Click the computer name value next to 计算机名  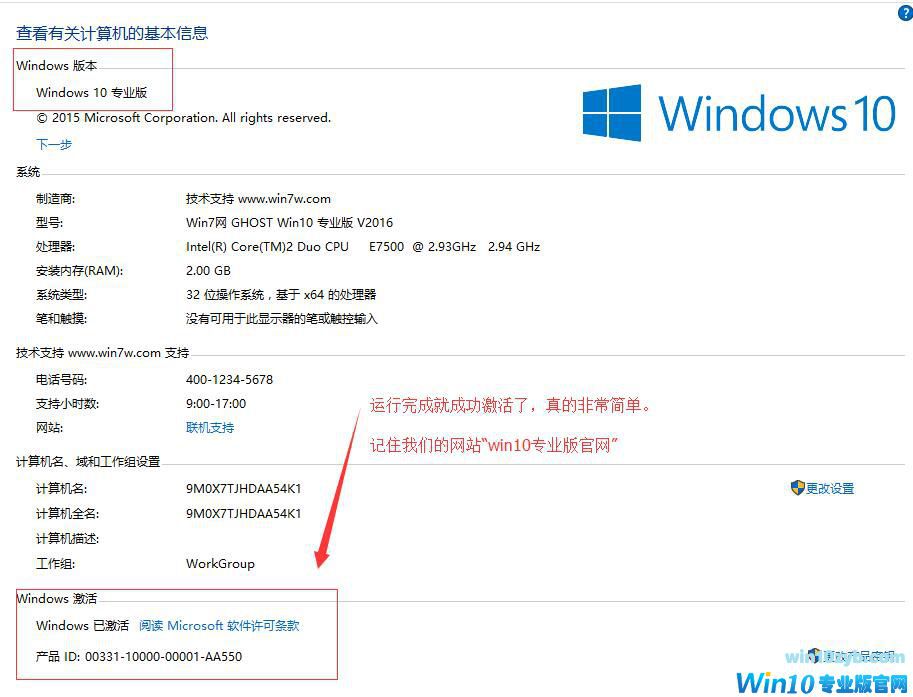pyautogui.click(x=243, y=489)
